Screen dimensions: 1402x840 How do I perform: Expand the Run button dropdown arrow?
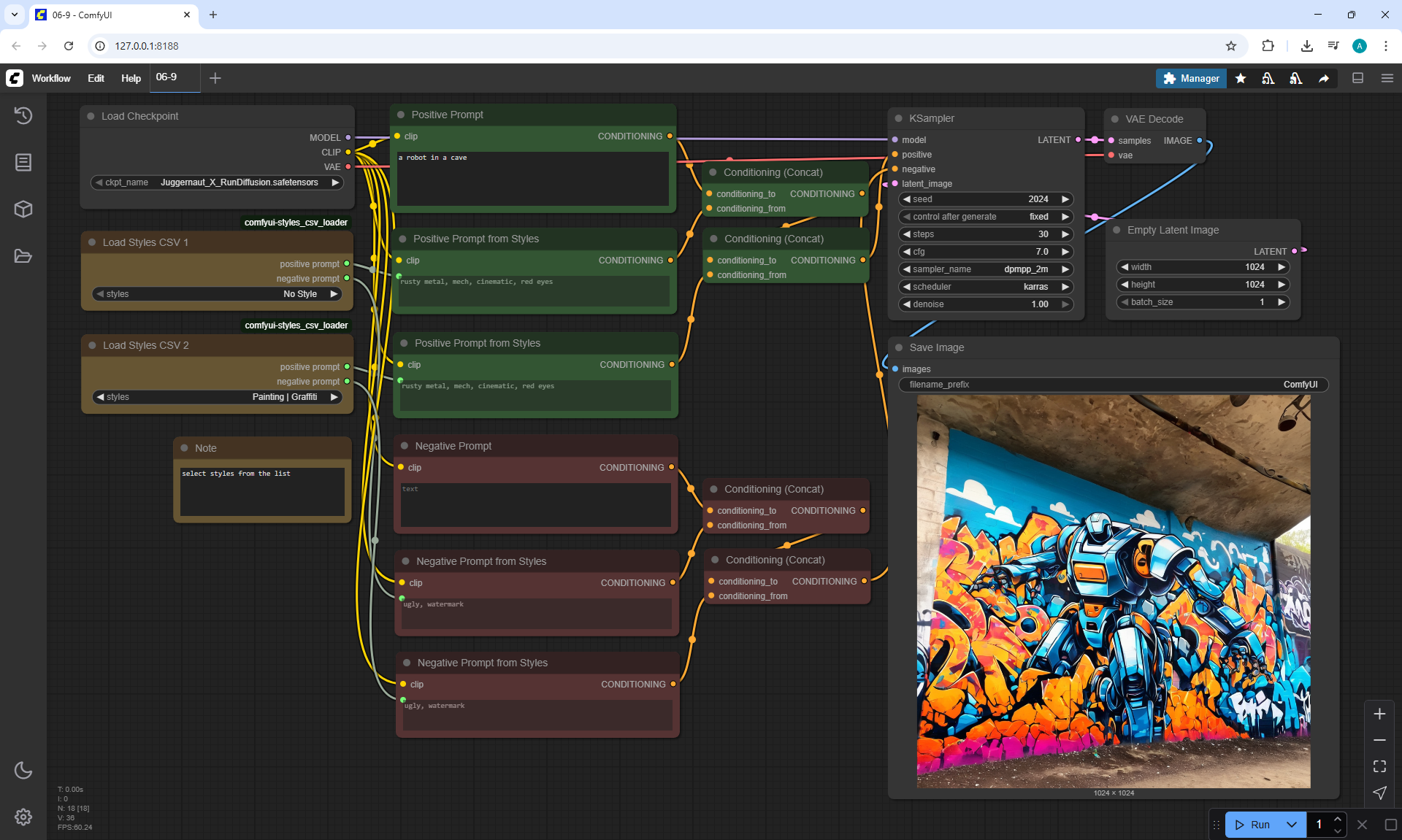(x=1291, y=825)
